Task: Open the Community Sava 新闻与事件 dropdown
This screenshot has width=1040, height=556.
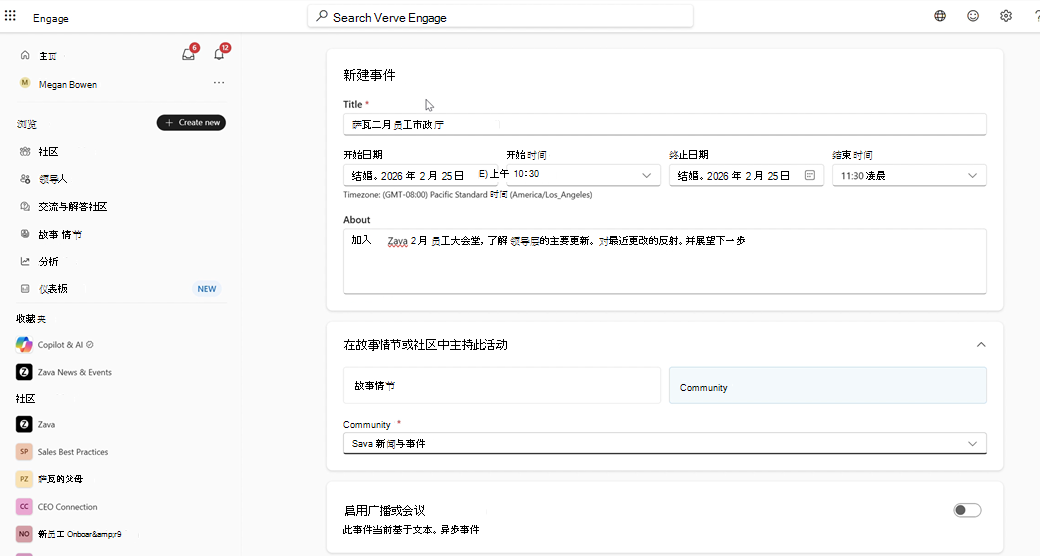Action: (665, 443)
